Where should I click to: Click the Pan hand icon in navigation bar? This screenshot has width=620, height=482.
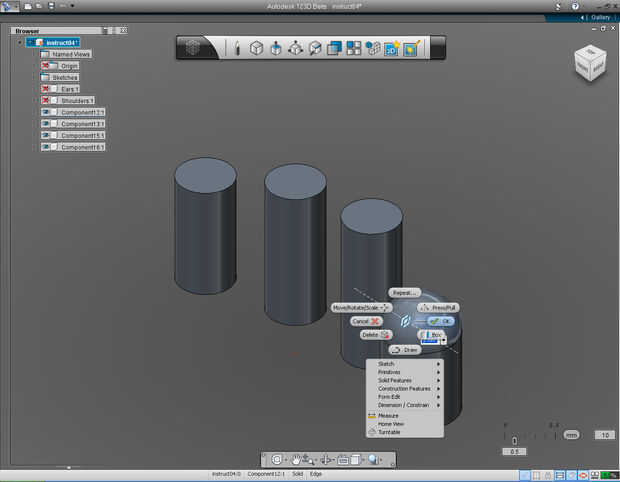296,460
